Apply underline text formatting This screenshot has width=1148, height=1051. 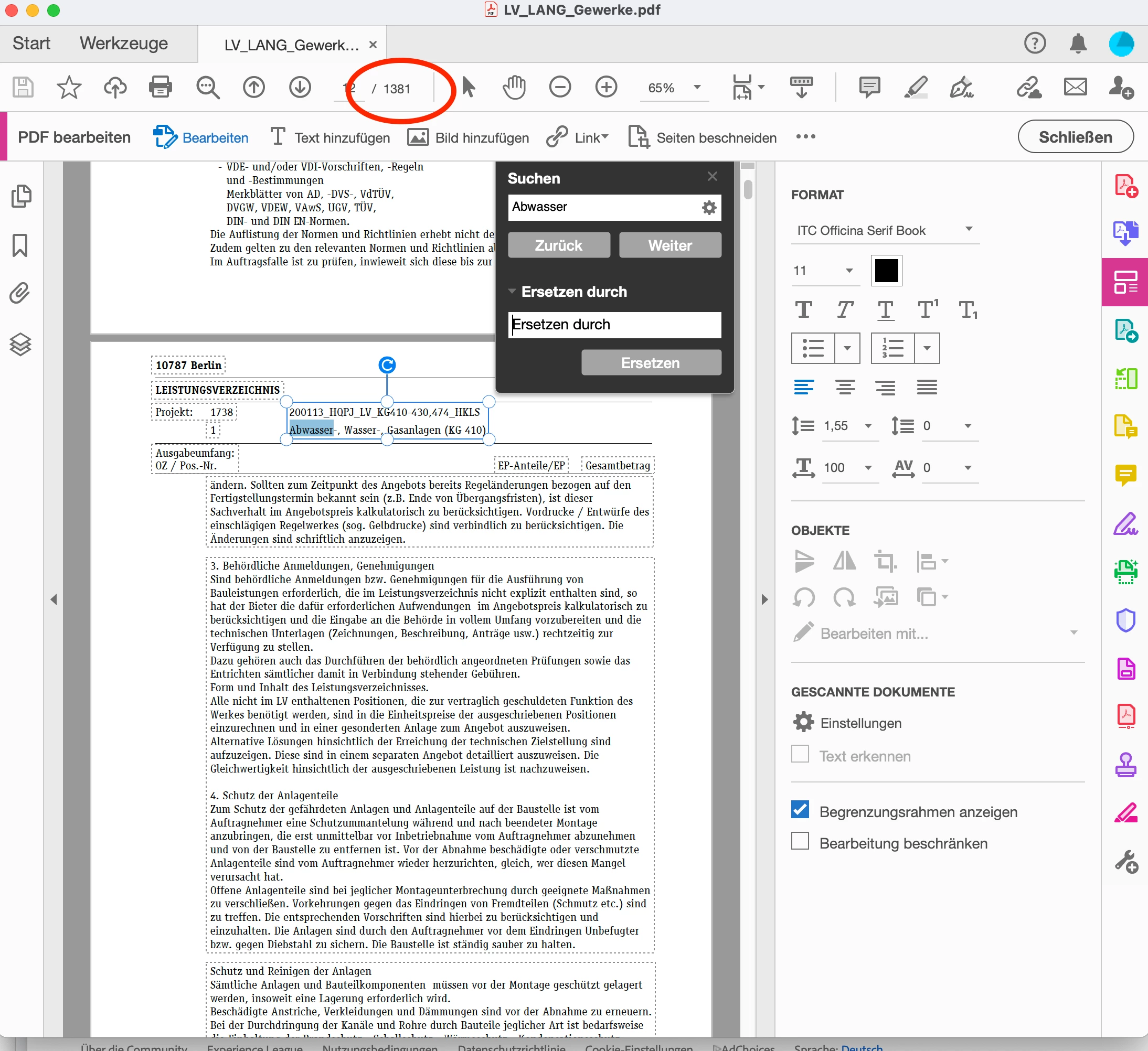click(x=885, y=310)
